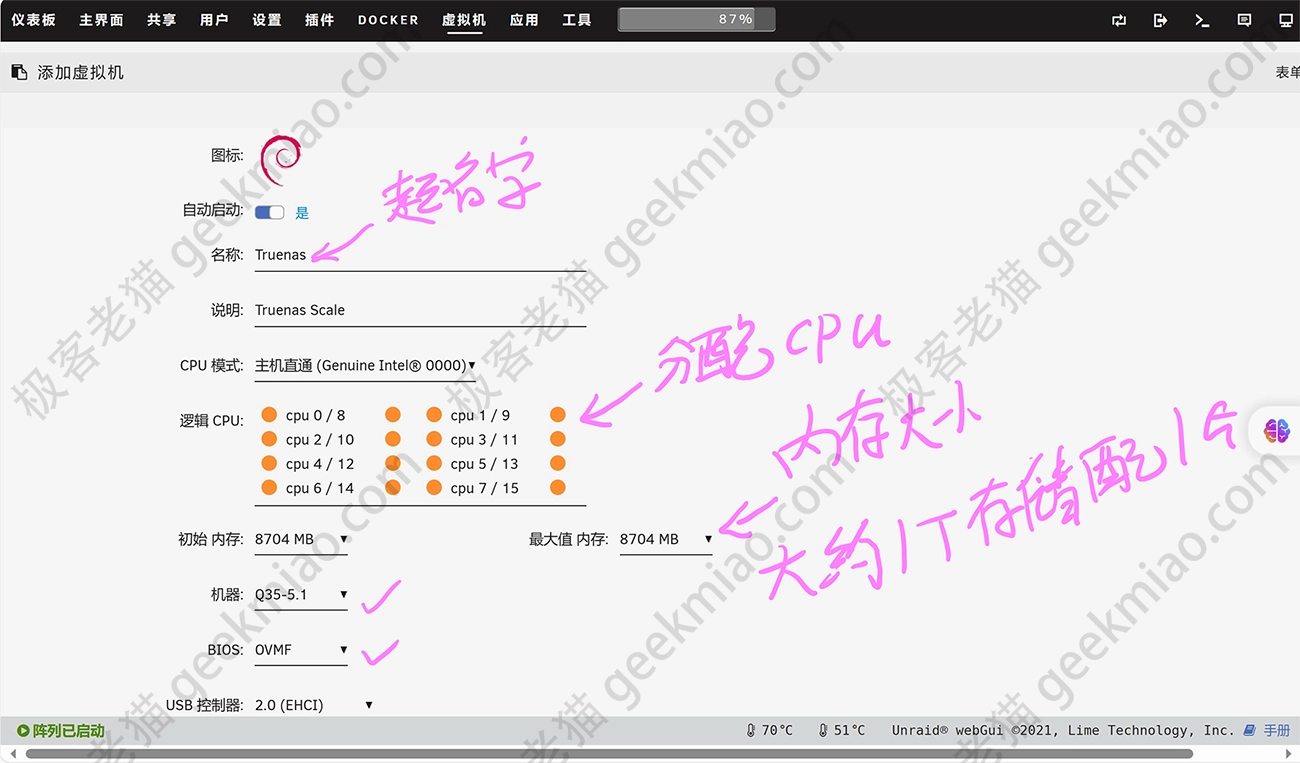The image size is (1300, 763).
Task: Toggle cpu 0 checkbox before 'cpu 0 / 8'
Action: point(269,414)
